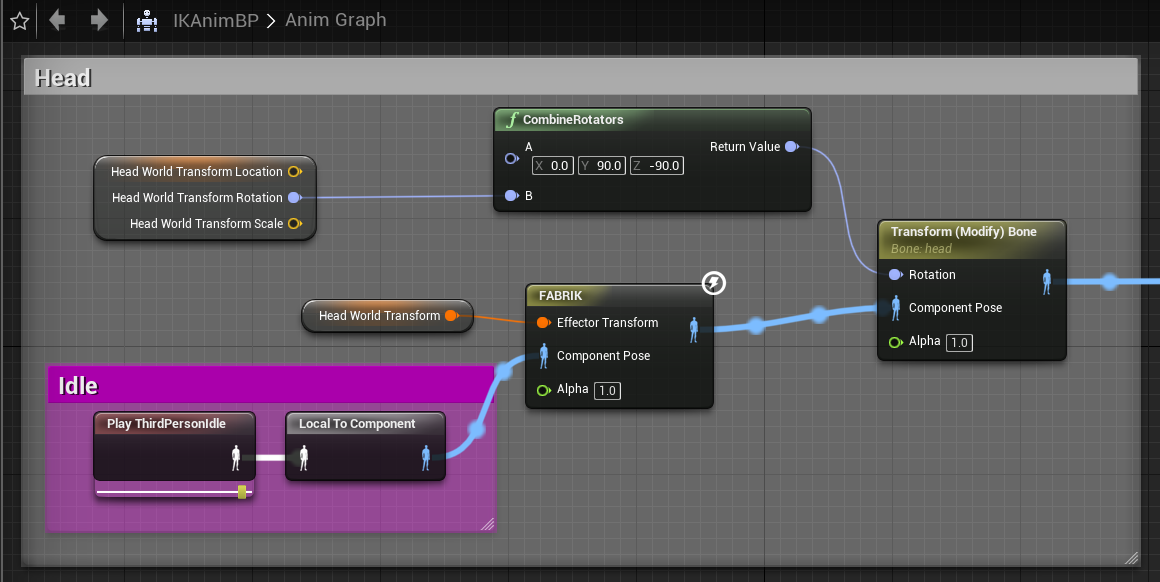Select the CombineRotators node title
Image resolution: width=1160 pixels, height=582 pixels.
click(573, 120)
